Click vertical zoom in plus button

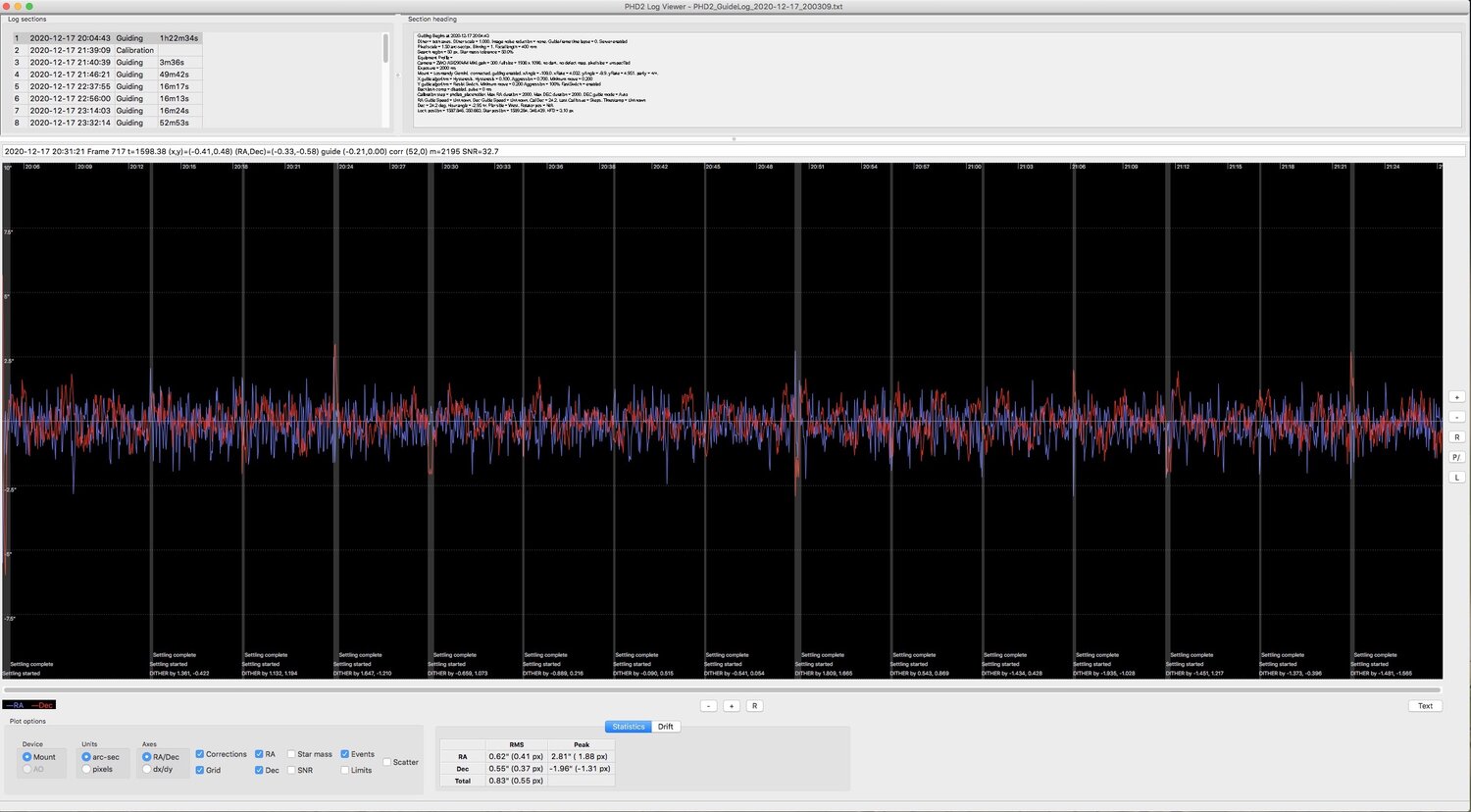pyautogui.click(x=1456, y=397)
